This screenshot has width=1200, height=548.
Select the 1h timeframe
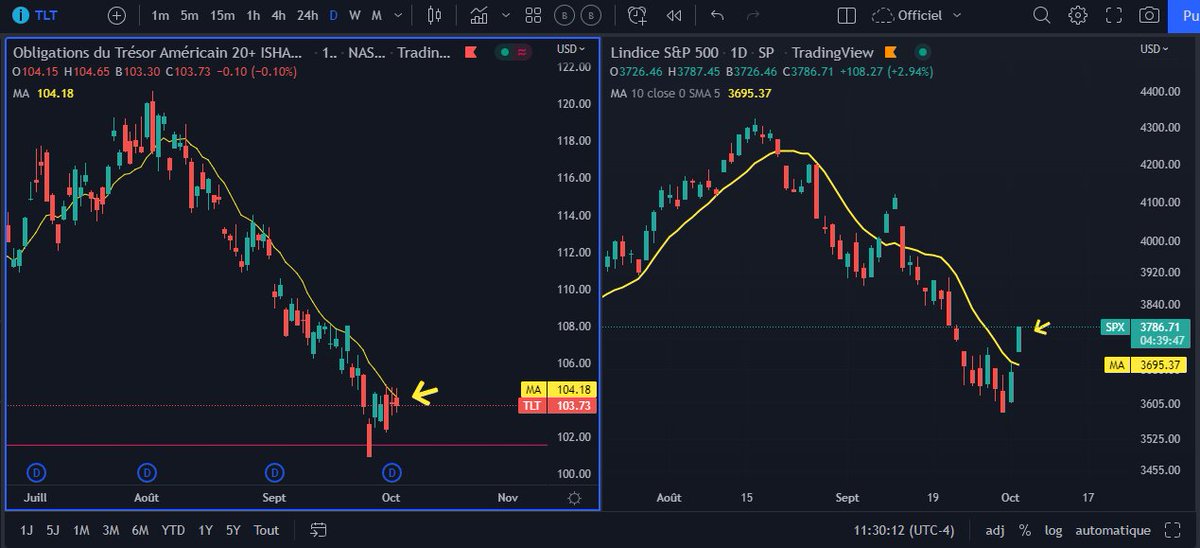pyautogui.click(x=254, y=15)
